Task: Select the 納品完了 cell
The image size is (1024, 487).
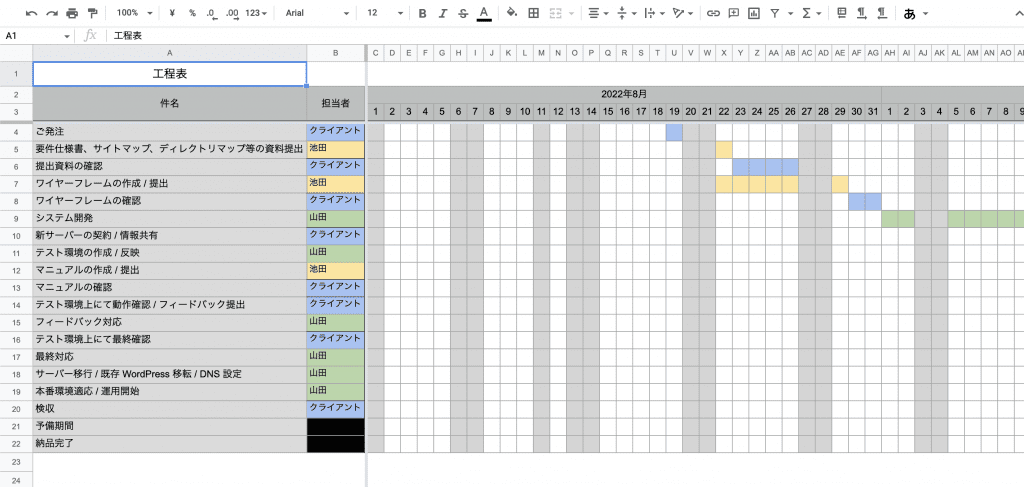Action: pos(170,444)
